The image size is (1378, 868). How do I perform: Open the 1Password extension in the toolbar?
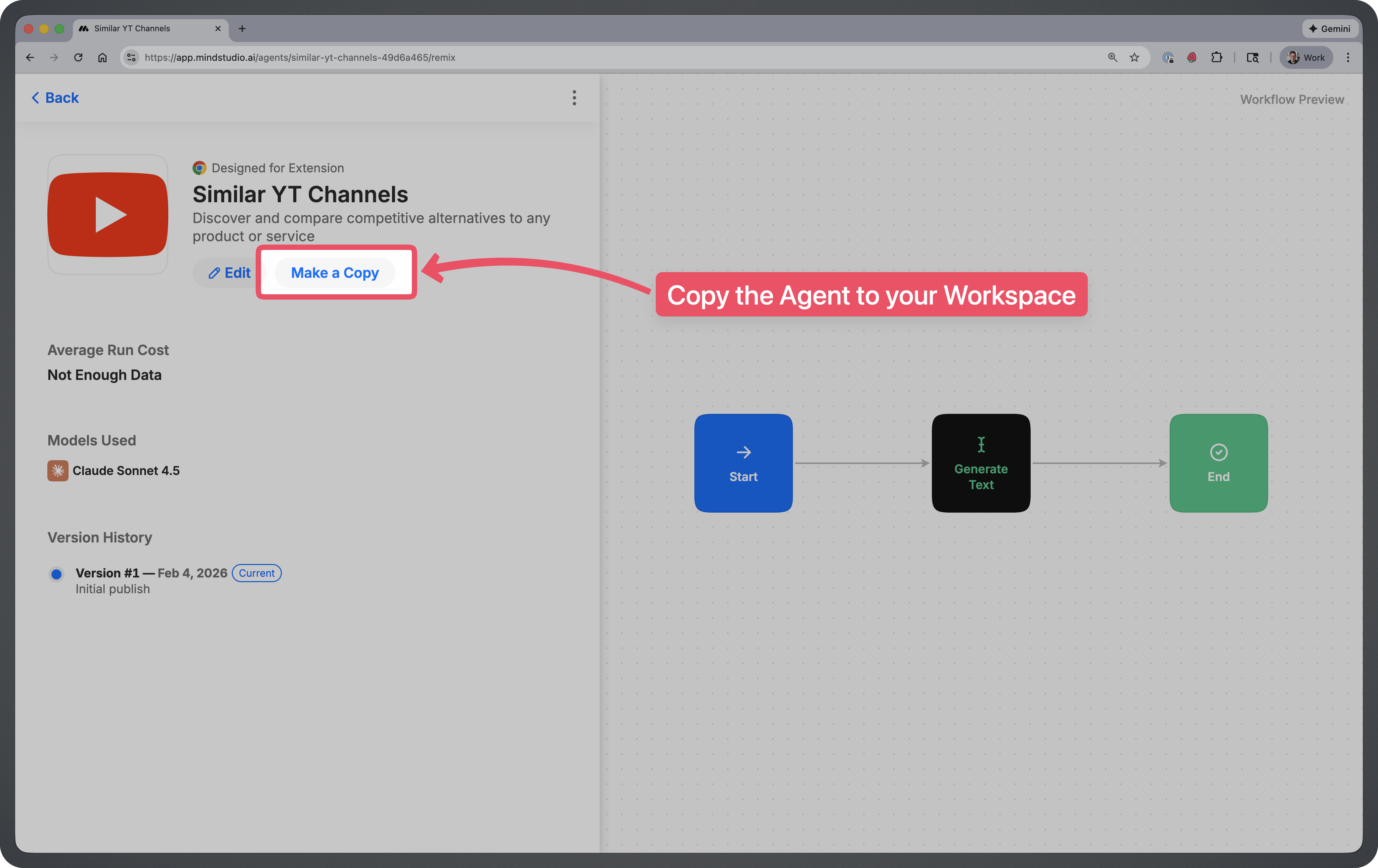1167,57
